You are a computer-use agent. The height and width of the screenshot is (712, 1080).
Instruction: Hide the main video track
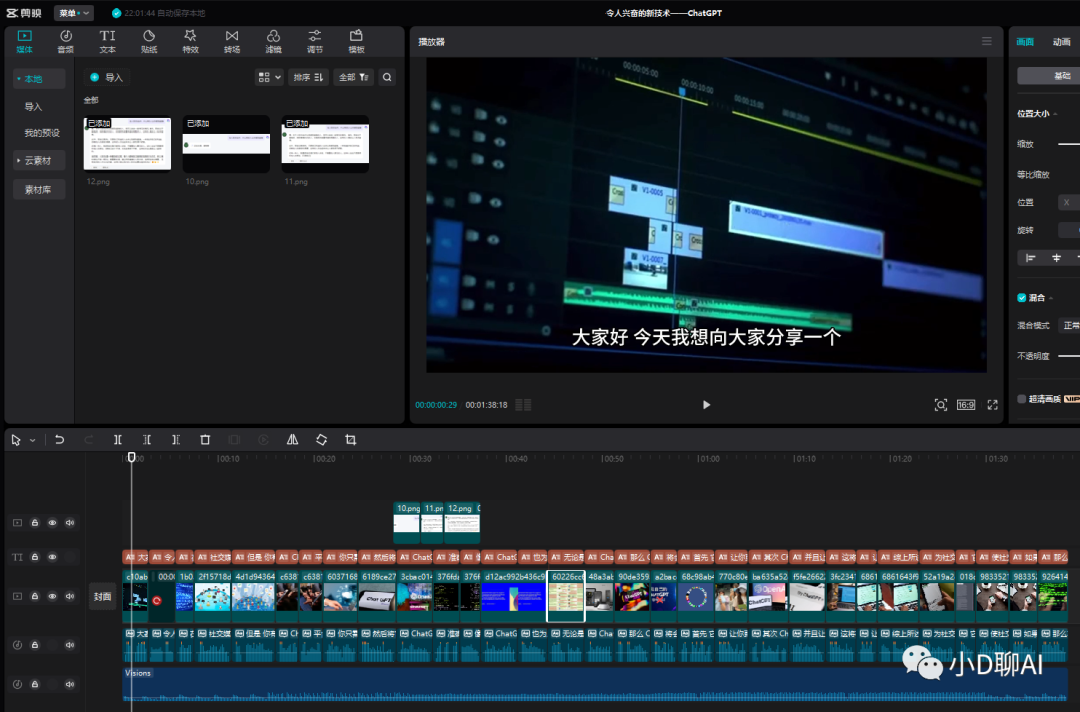pos(52,596)
